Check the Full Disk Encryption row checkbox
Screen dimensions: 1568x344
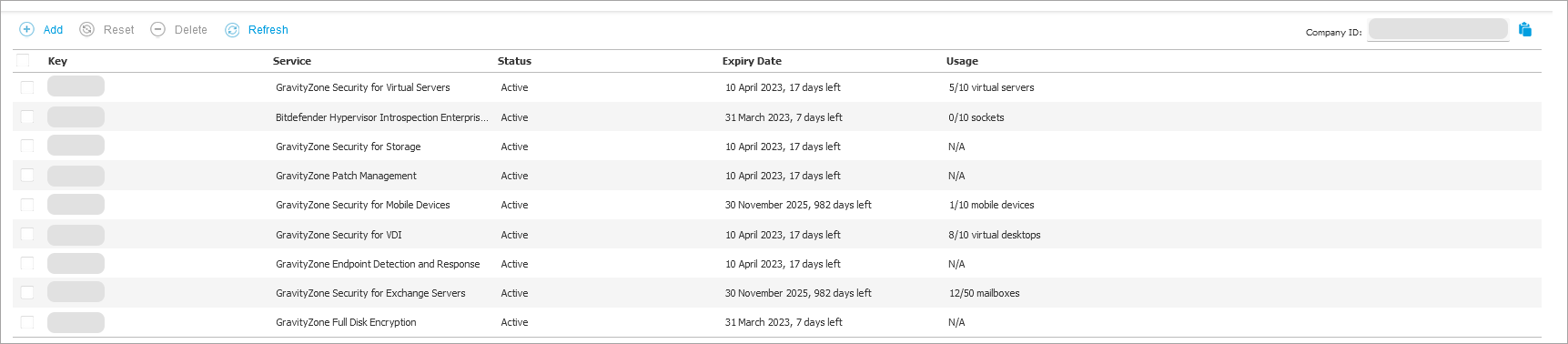pos(27,322)
